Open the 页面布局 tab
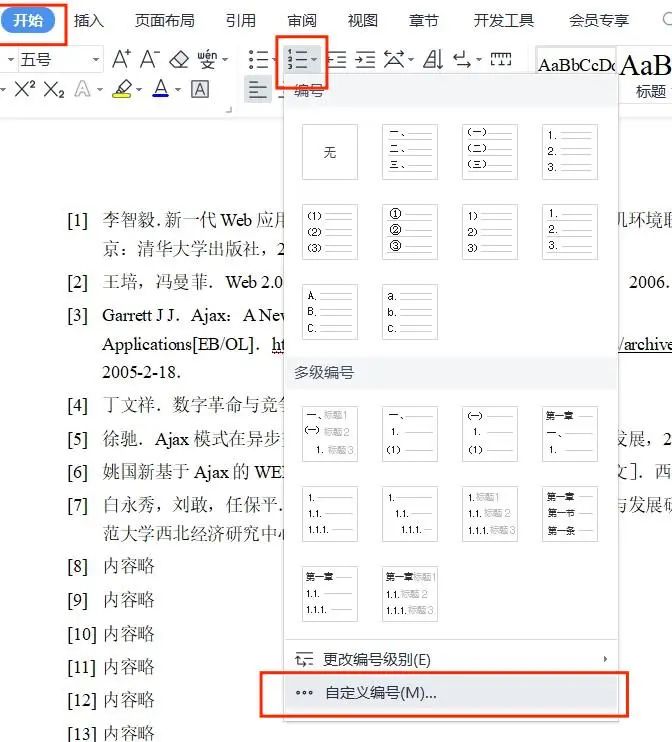Screen dimensions: 672x742 pos(165,21)
